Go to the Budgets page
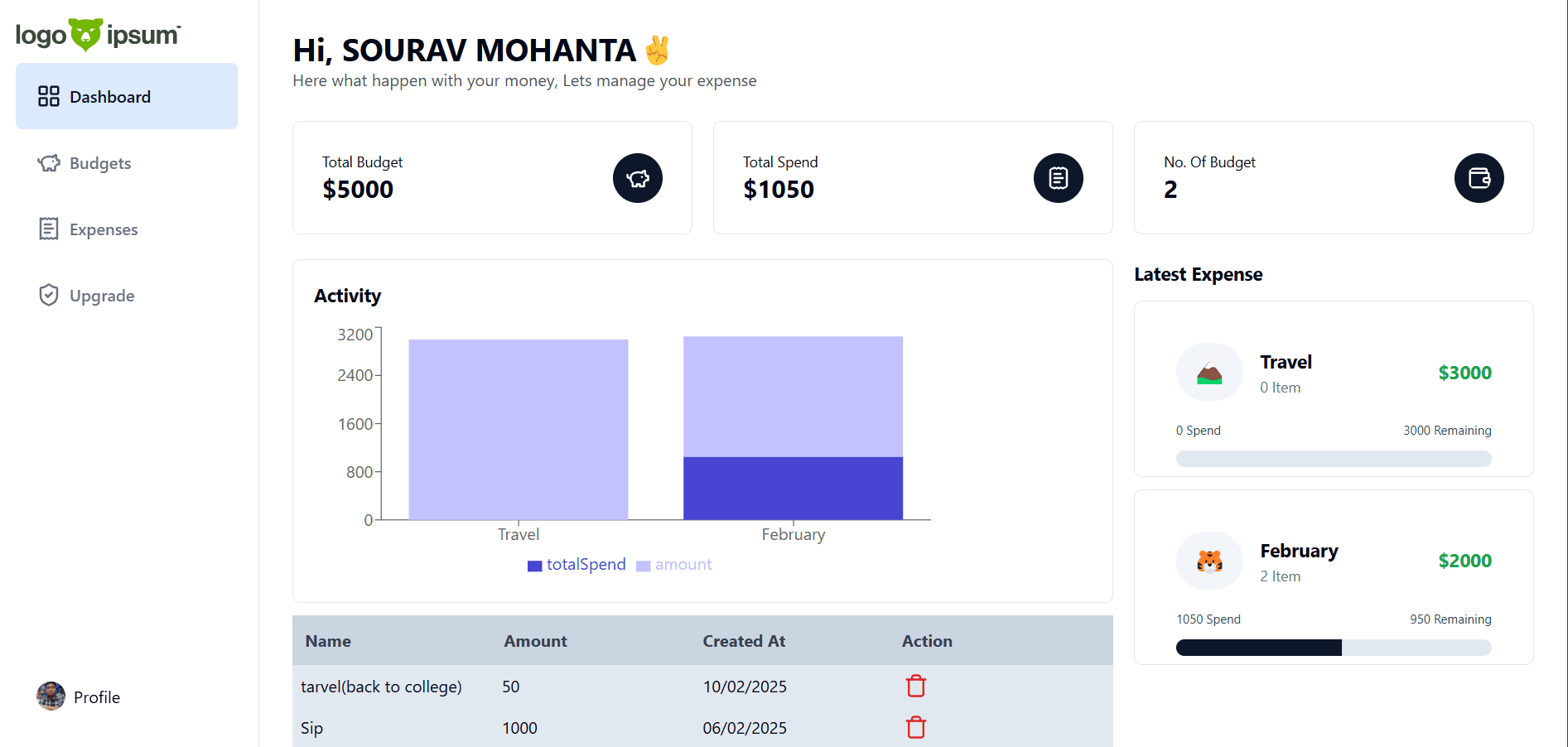 click(99, 163)
